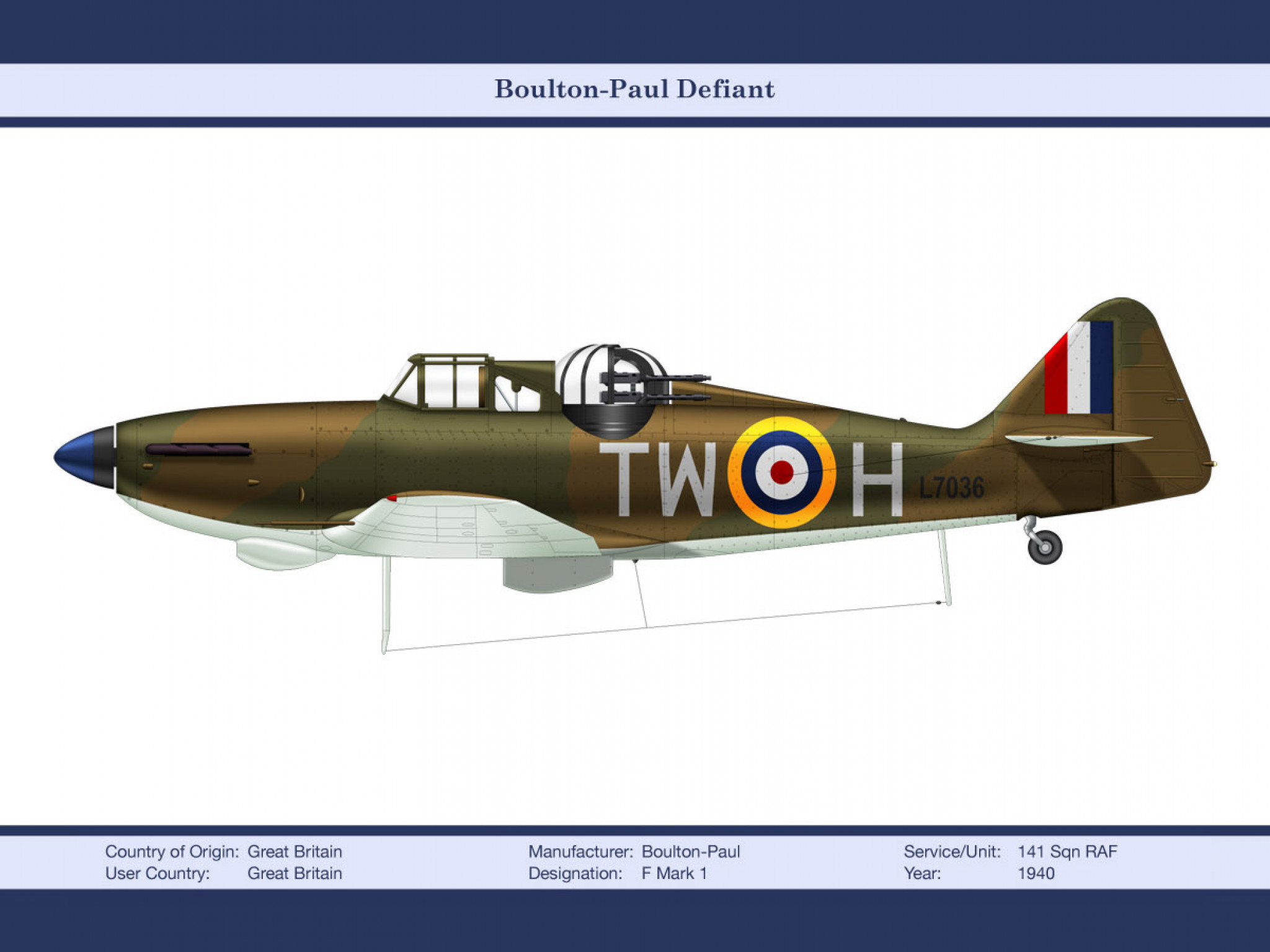The image size is (1270, 952).
Task: Click the 'H' aircraft letter on fuselage
Action: (x=877, y=479)
